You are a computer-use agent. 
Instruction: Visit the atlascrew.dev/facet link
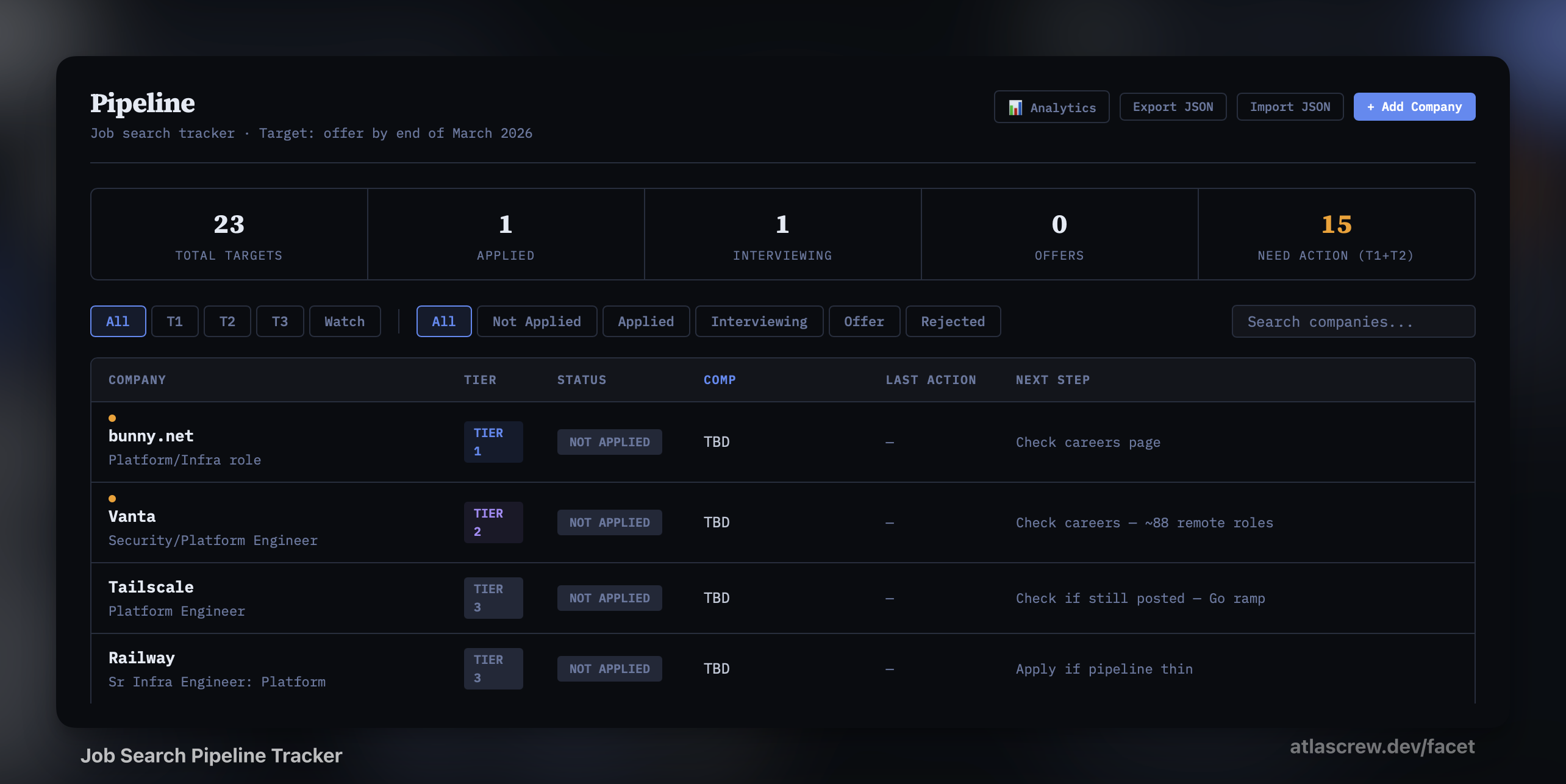pos(1381,746)
